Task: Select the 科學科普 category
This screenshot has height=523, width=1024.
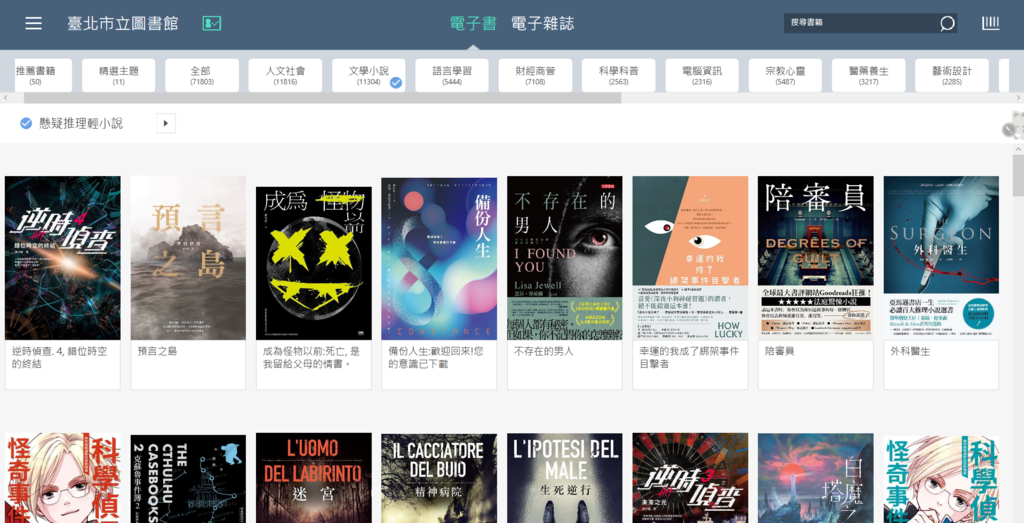Action: click(618, 75)
